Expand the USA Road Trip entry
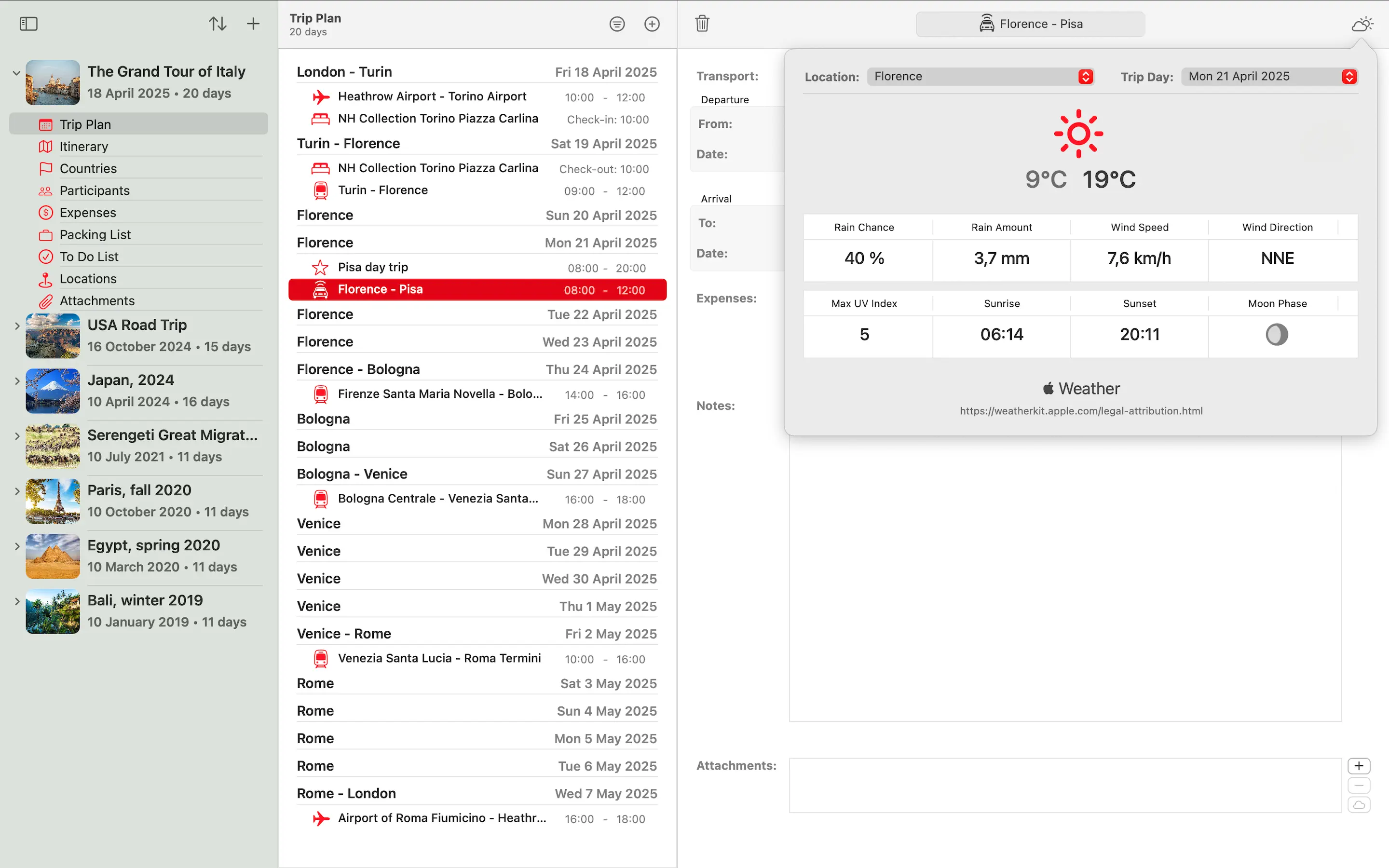Image resolution: width=1389 pixels, height=868 pixels. [17, 326]
